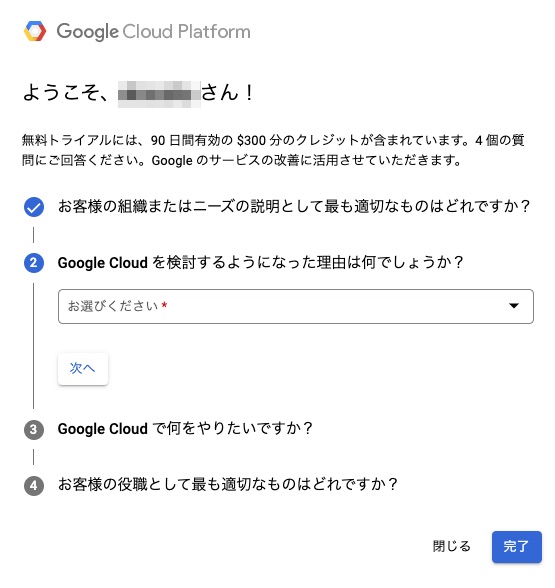This screenshot has height=588, width=555.
Task: Click the 次へ button
Action: (83, 369)
